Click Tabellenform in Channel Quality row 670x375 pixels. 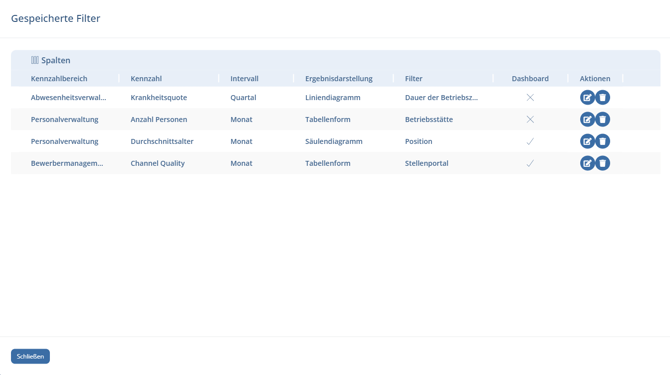click(x=328, y=163)
